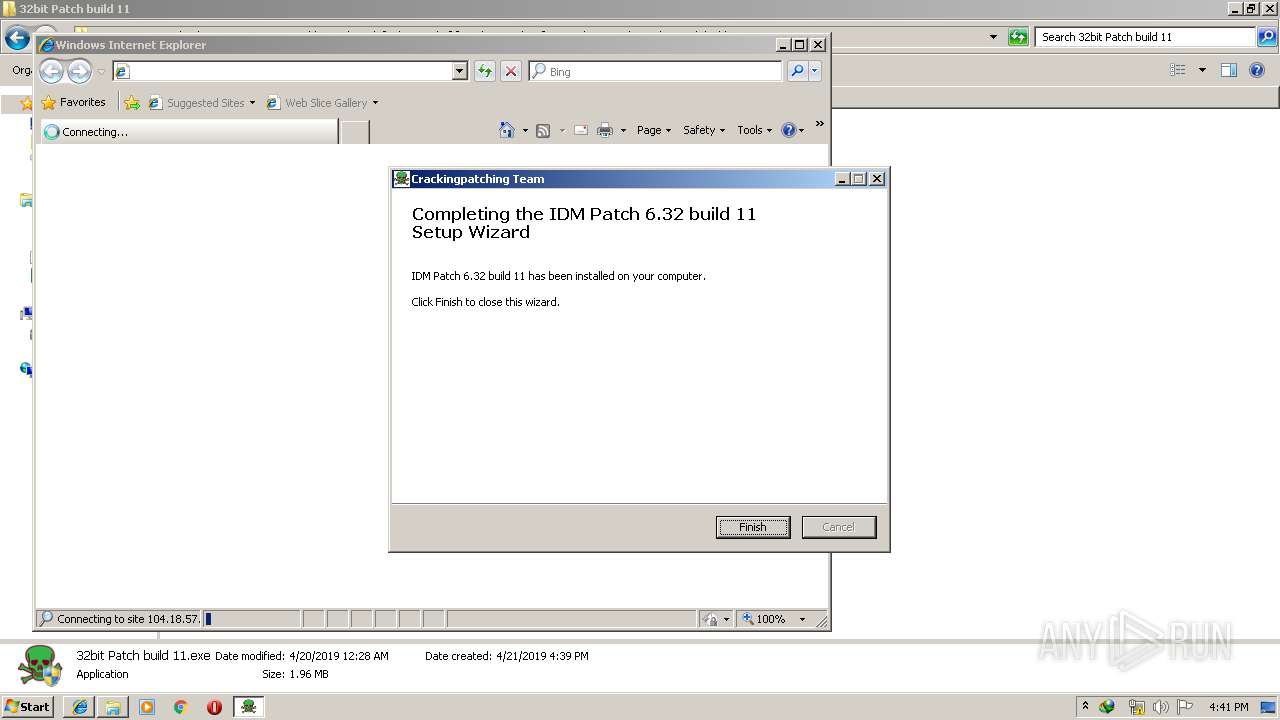The image size is (1280, 720).
Task: Click Add to Favorites Bar icon
Action: click(132, 102)
